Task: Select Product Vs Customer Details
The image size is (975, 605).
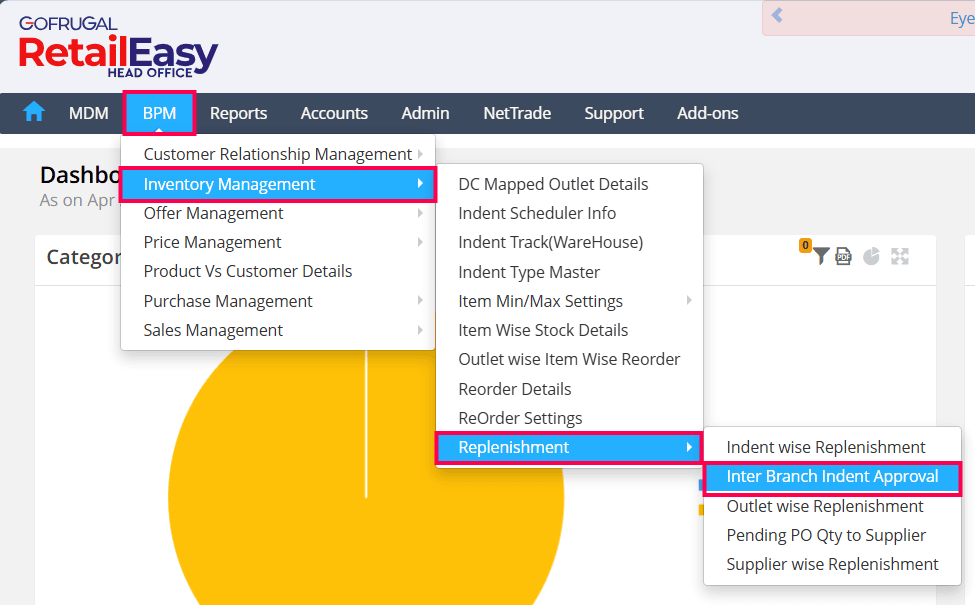Action: 278,272
